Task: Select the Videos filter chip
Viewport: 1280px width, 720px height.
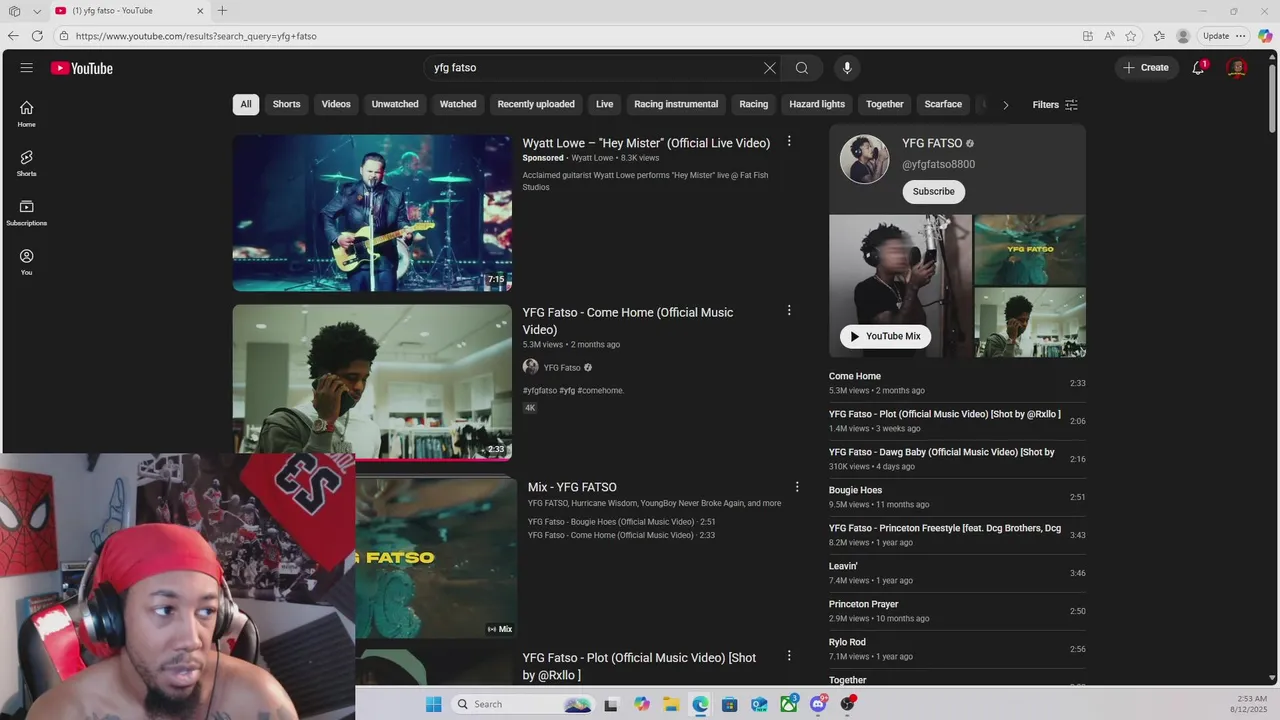Action: coord(336,104)
